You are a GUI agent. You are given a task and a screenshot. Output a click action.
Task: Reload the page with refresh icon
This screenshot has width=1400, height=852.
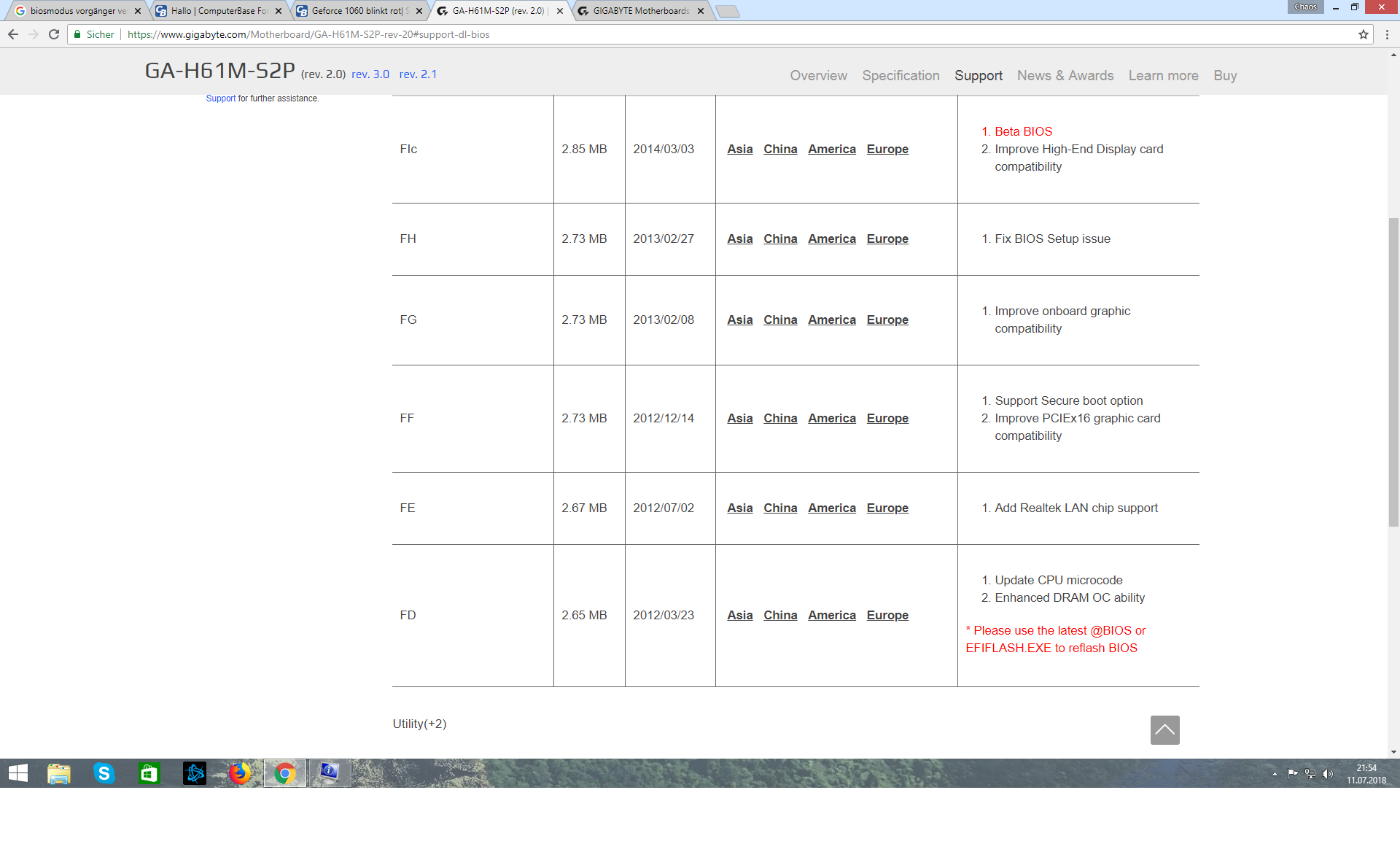(54, 34)
